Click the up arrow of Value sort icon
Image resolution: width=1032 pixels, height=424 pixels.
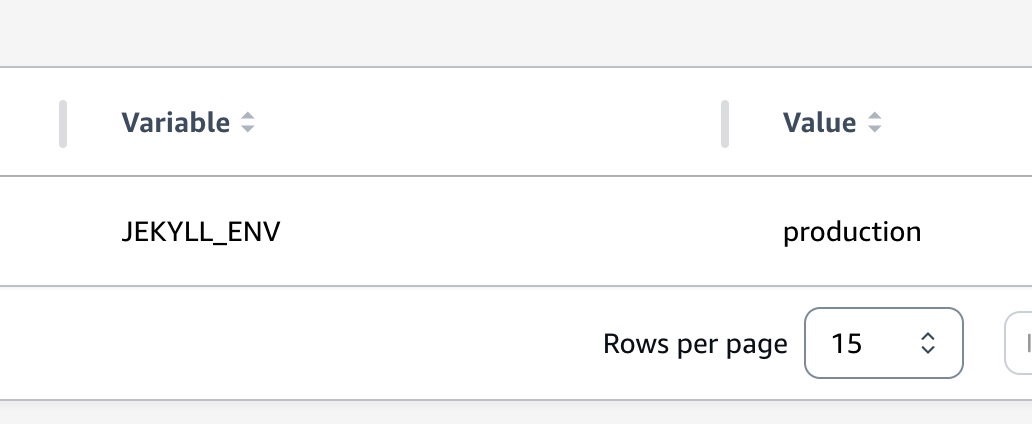click(x=874, y=116)
